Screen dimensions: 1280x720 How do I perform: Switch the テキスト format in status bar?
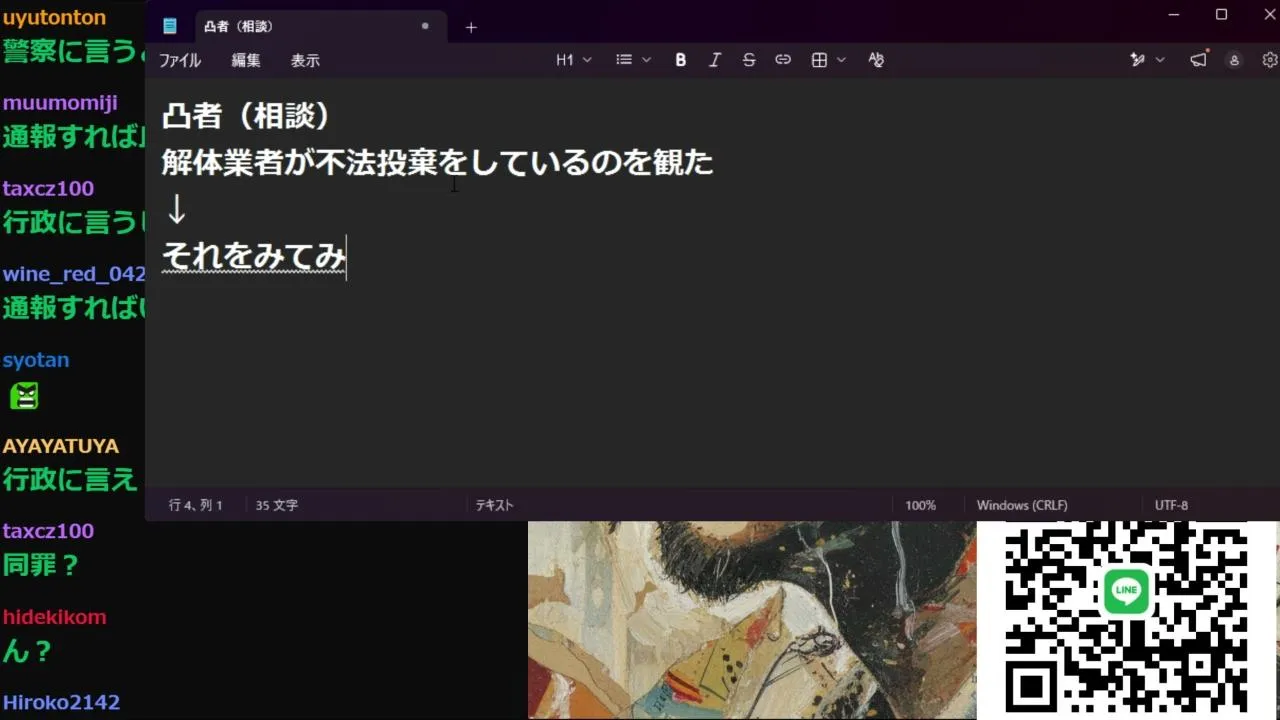click(x=494, y=505)
